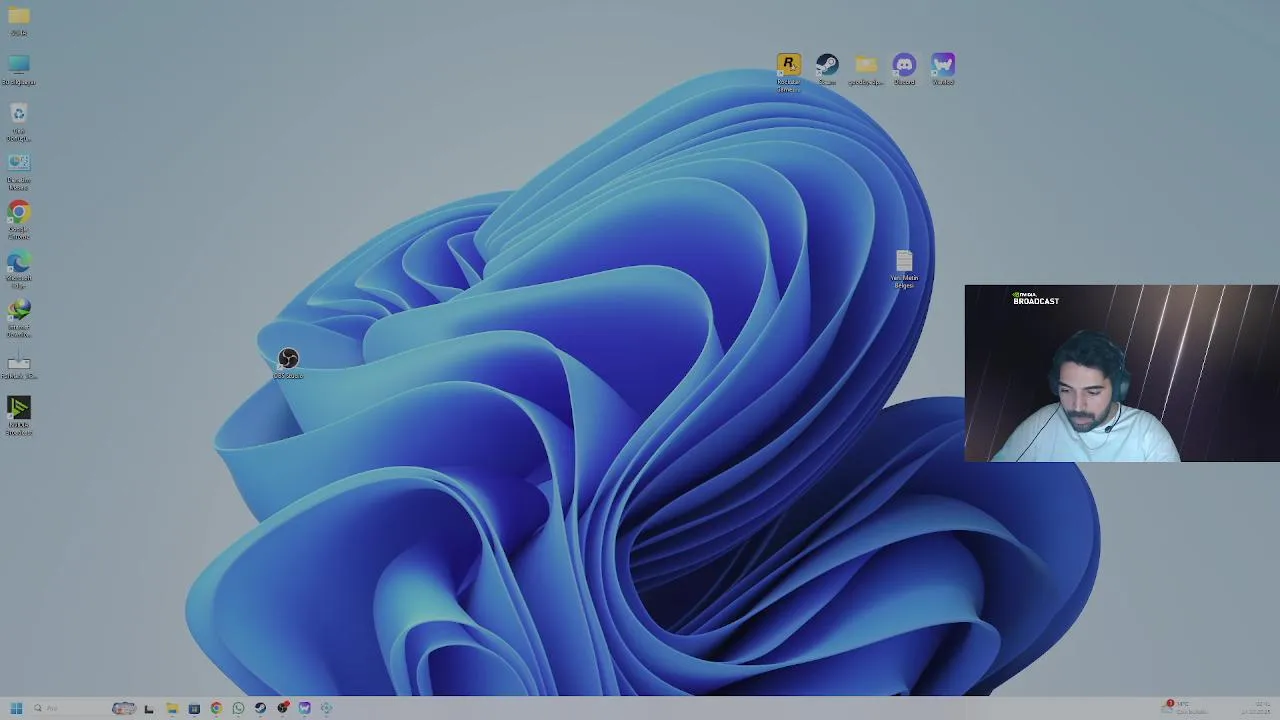The width and height of the screenshot is (1280, 720).
Task: Open the white drive-shaped desktop shortcut
Action: [x=18, y=364]
